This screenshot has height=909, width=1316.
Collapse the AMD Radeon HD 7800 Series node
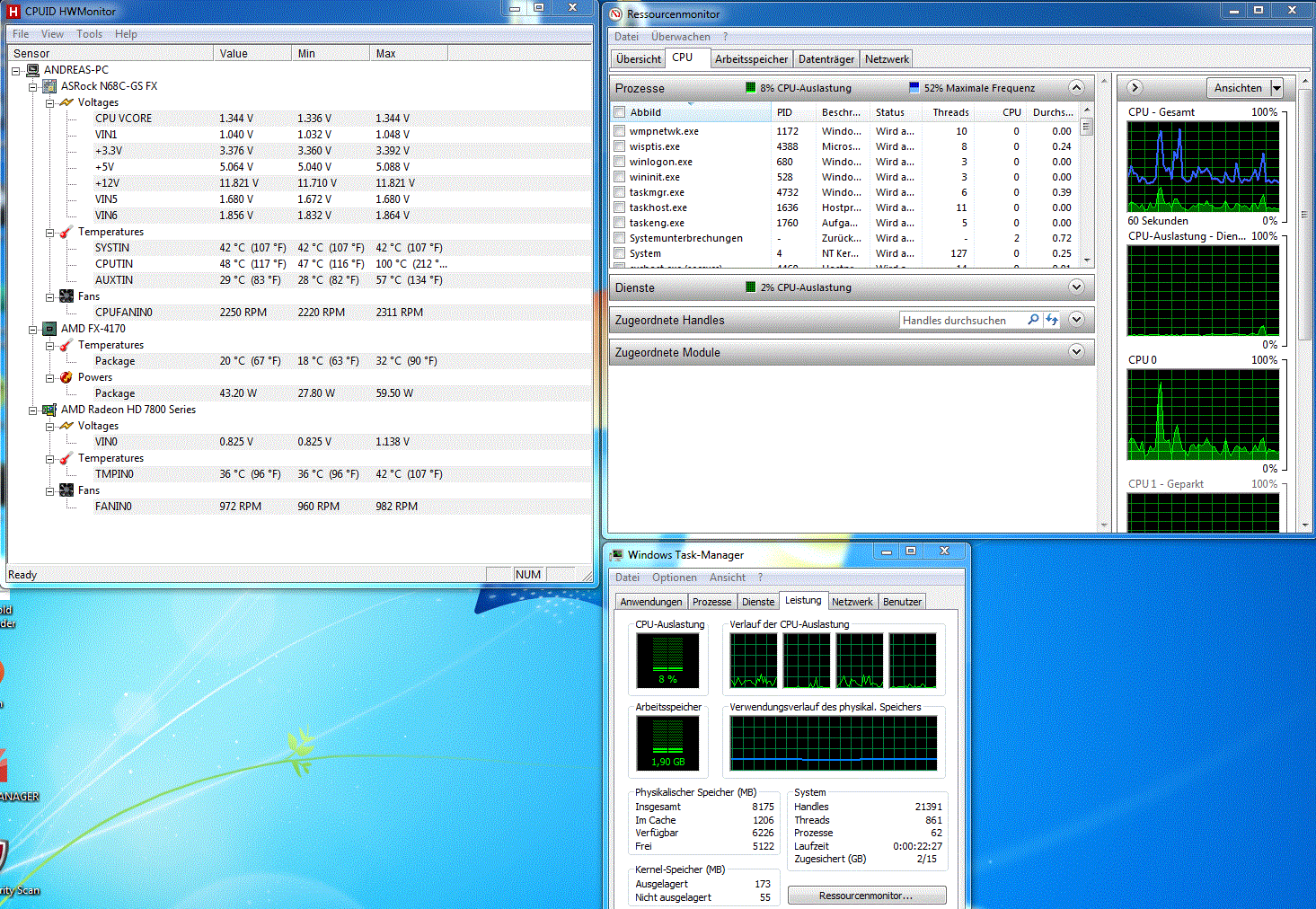click(x=33, y=410)
